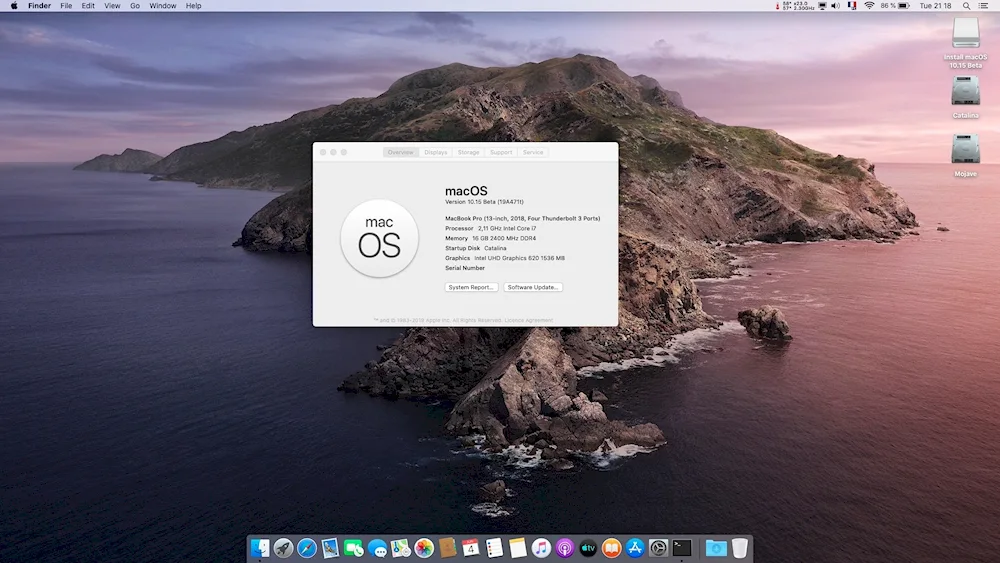Click Startup Disk Catalina line
The width and height of the screenshot is (1000, 563).
[476, 248]
